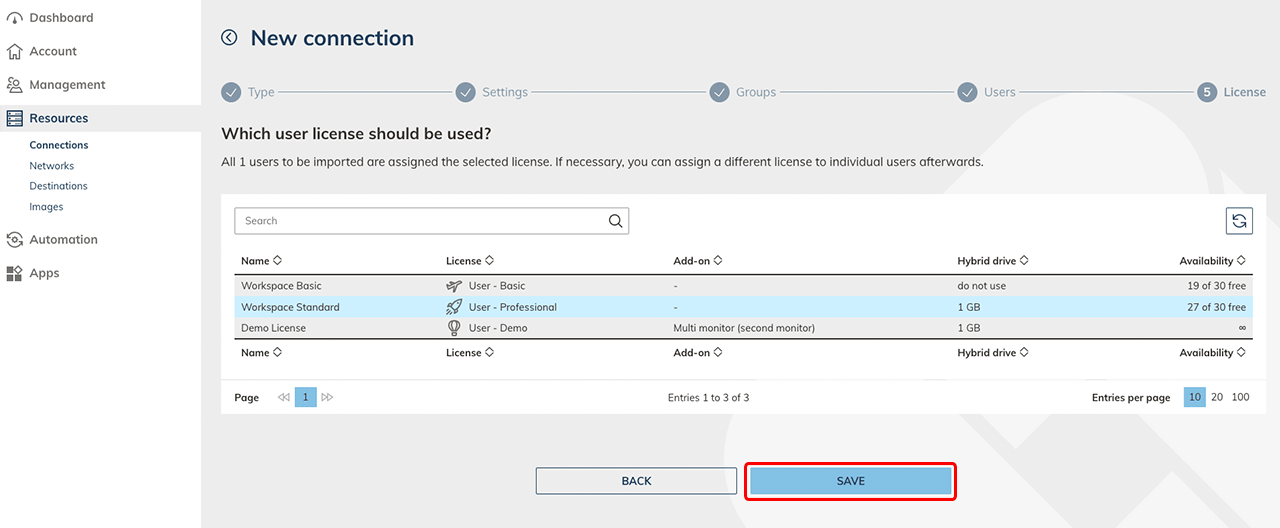Expand the Management menu
1280x528 pixels.
[x=67, y=85]
